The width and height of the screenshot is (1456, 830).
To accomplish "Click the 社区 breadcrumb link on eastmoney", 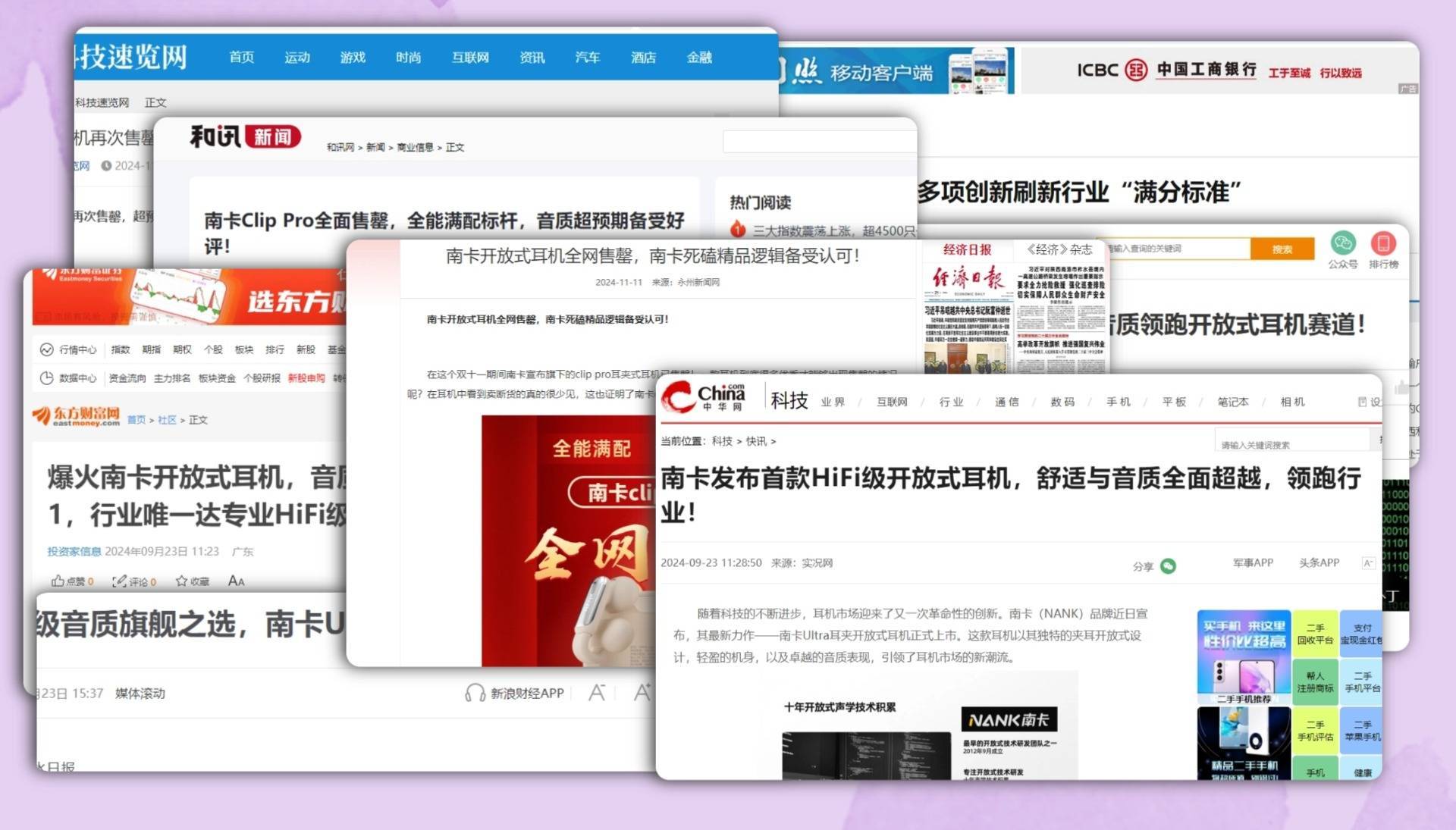I will click(167, 420).
